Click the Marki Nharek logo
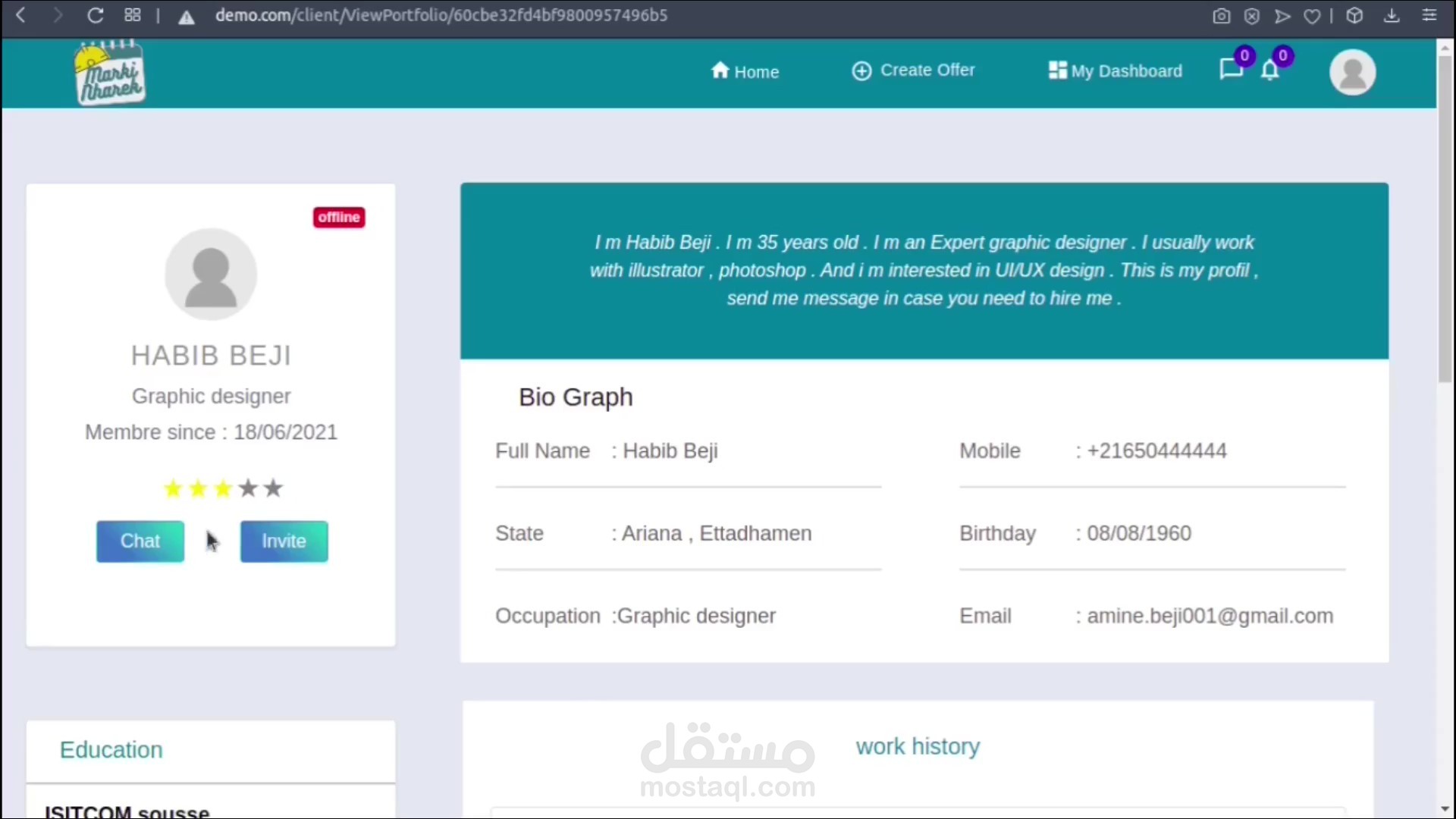This screenshot has height=819, width=1456. click(110, 74)
